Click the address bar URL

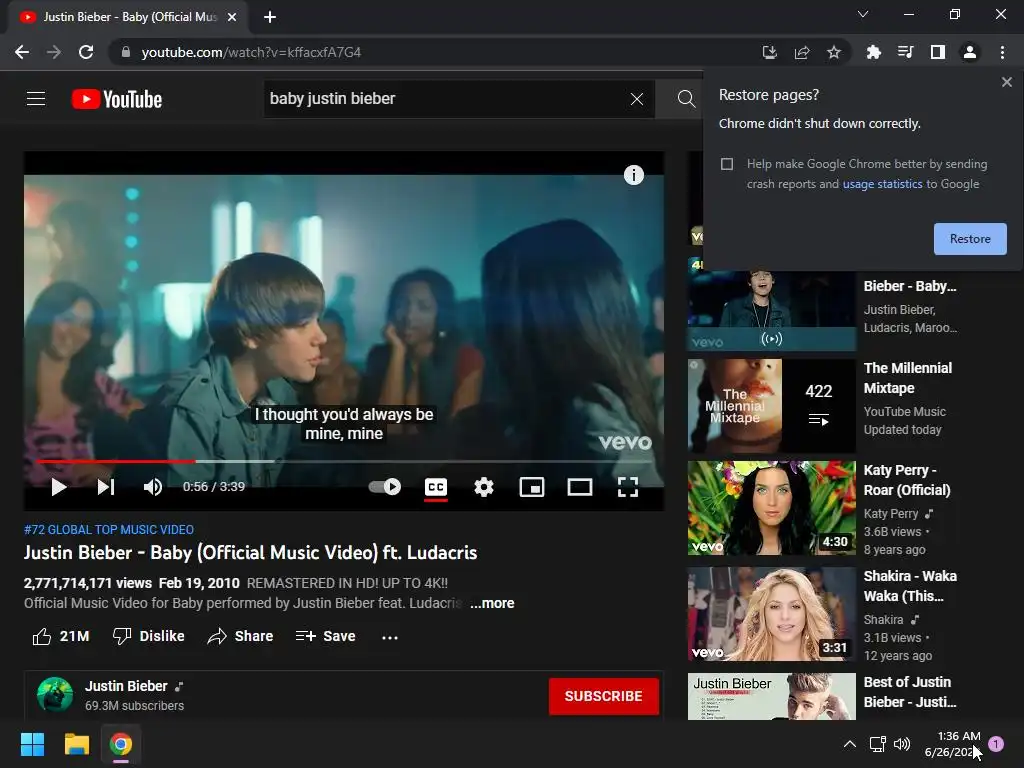pyautogui.click(x=251, y=52)
